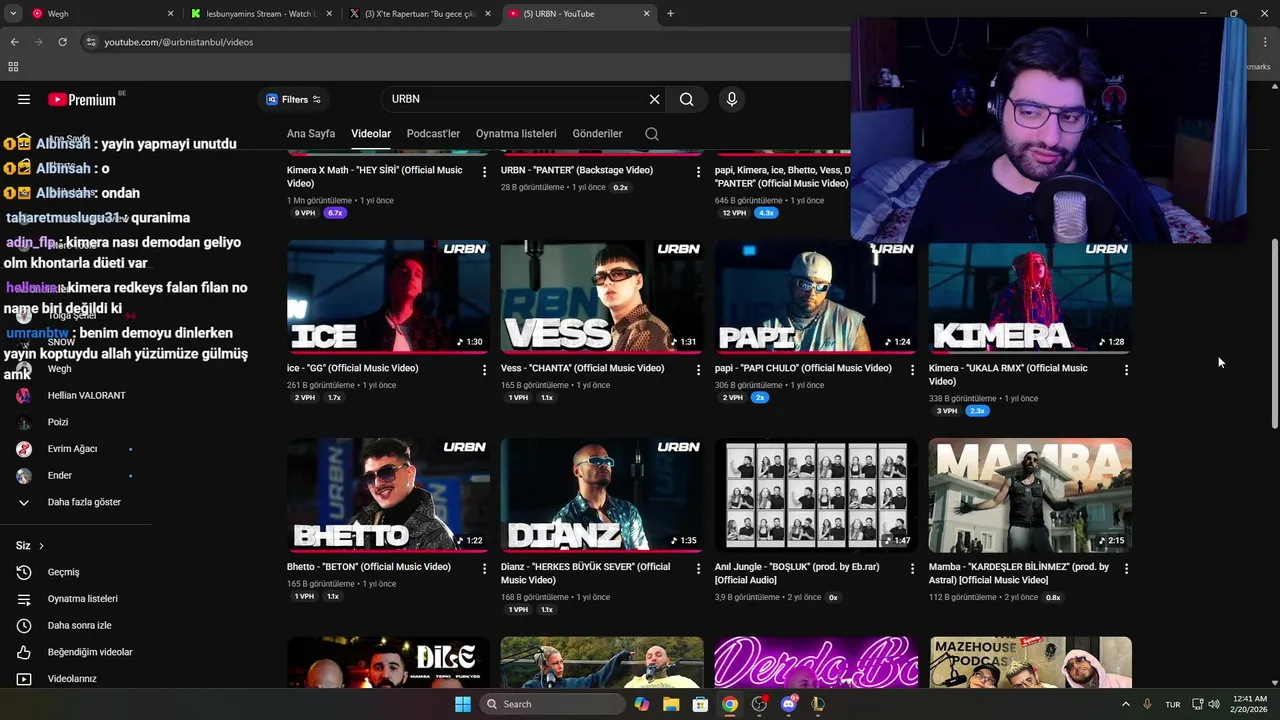Select the Videolar channel tab
This screenshot has width=1280, height=720.
371,134
